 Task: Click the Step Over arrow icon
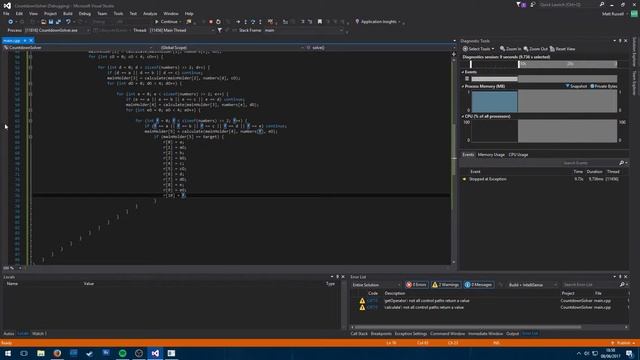253,22
